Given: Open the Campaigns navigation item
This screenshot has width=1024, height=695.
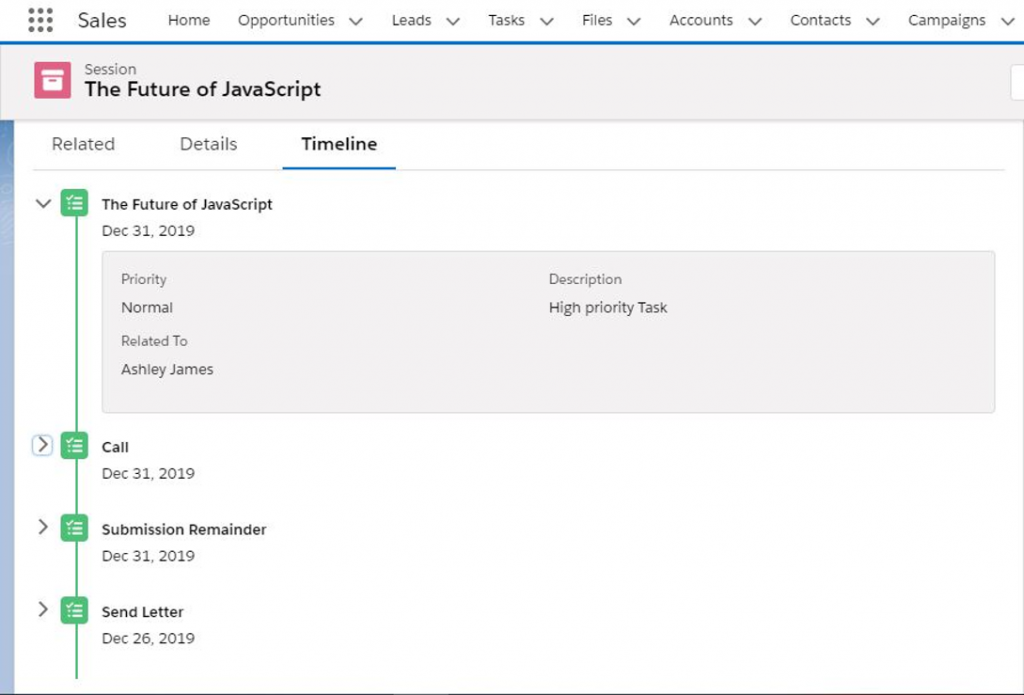Looking at the screenshot, I should (x=946, y=20).
